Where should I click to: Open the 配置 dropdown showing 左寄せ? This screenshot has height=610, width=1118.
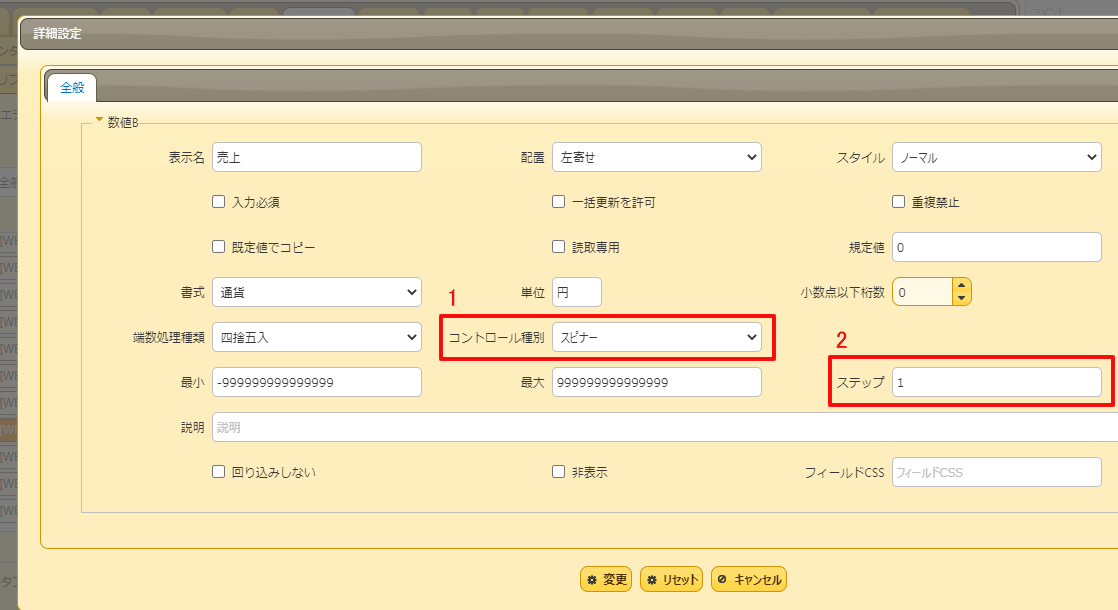point(656,156)
